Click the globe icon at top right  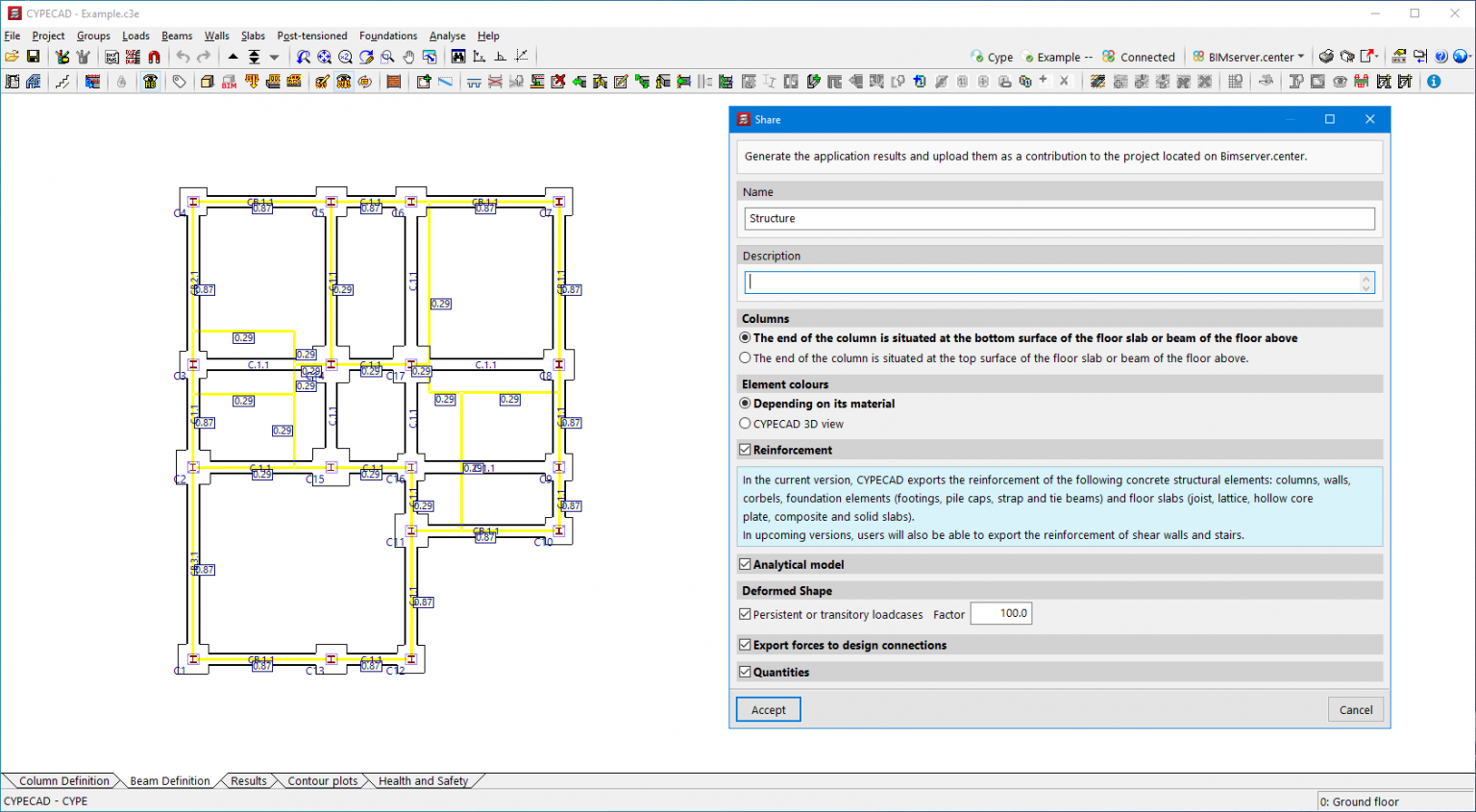point(1461,57)
